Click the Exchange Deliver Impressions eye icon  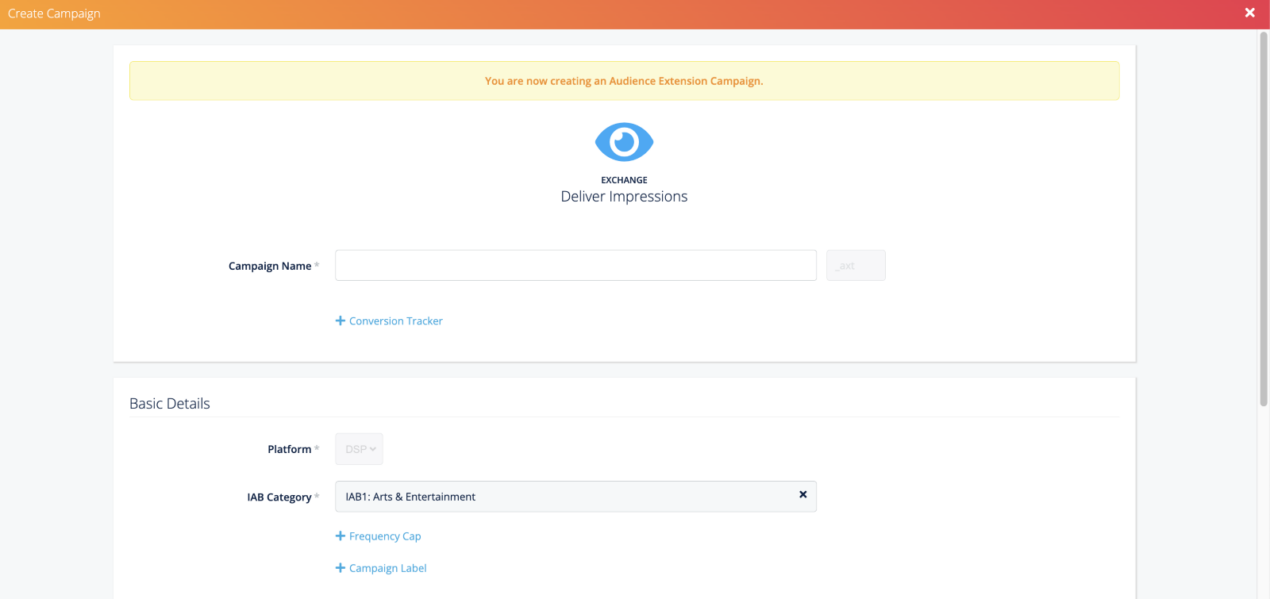coord(623,141)
